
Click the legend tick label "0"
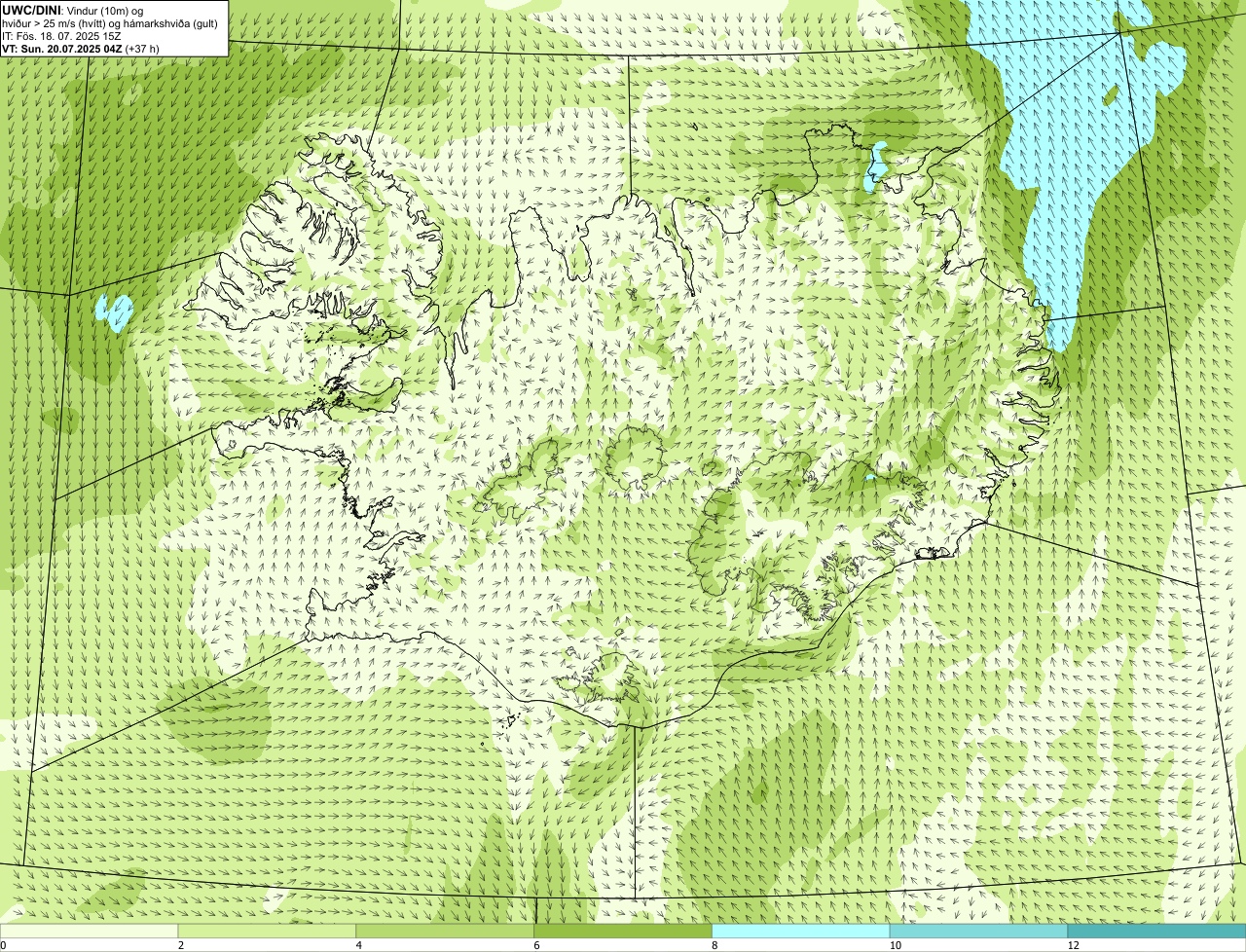click(x=3, y=945)
